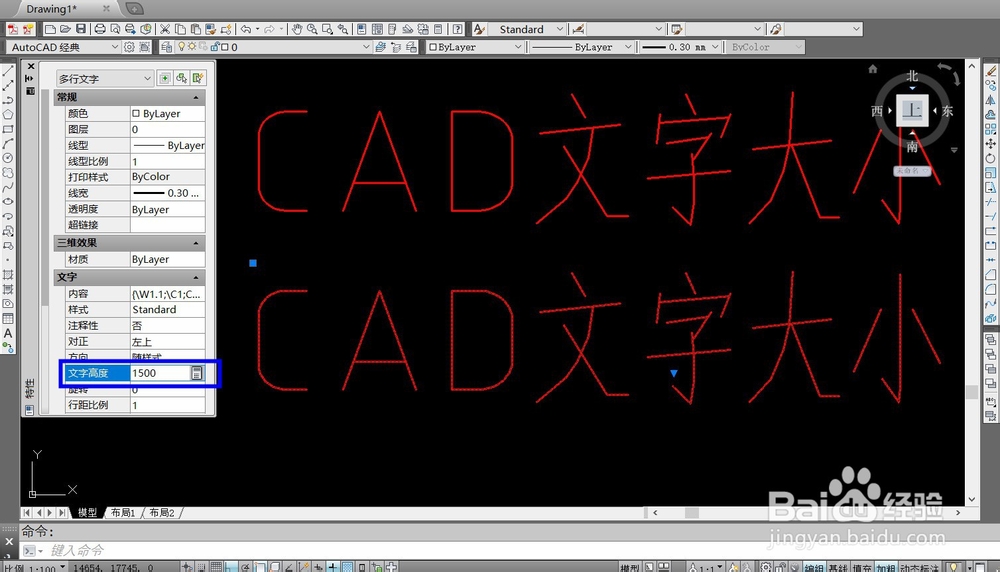Click the ViewCube 西 direction label
This screenshot has width=1000, height=572.
(x=877, y=111)
